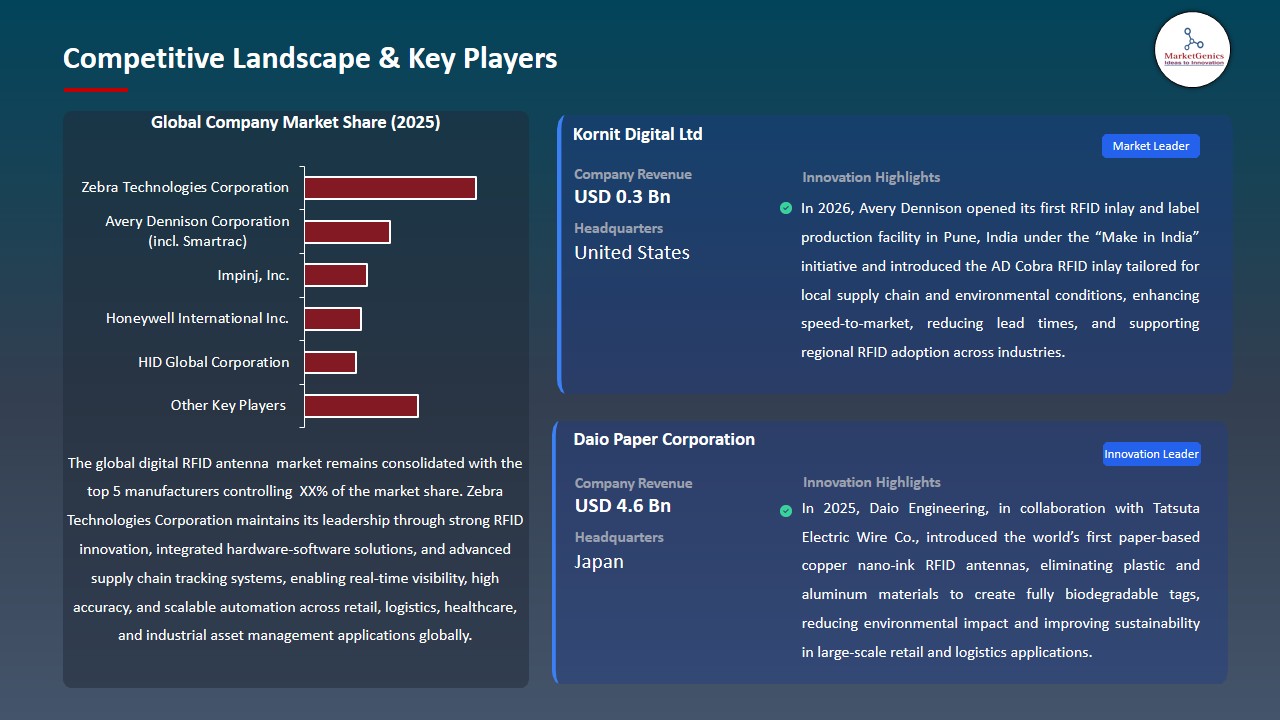Click the Japan headquarters value

tap(599, 562)
